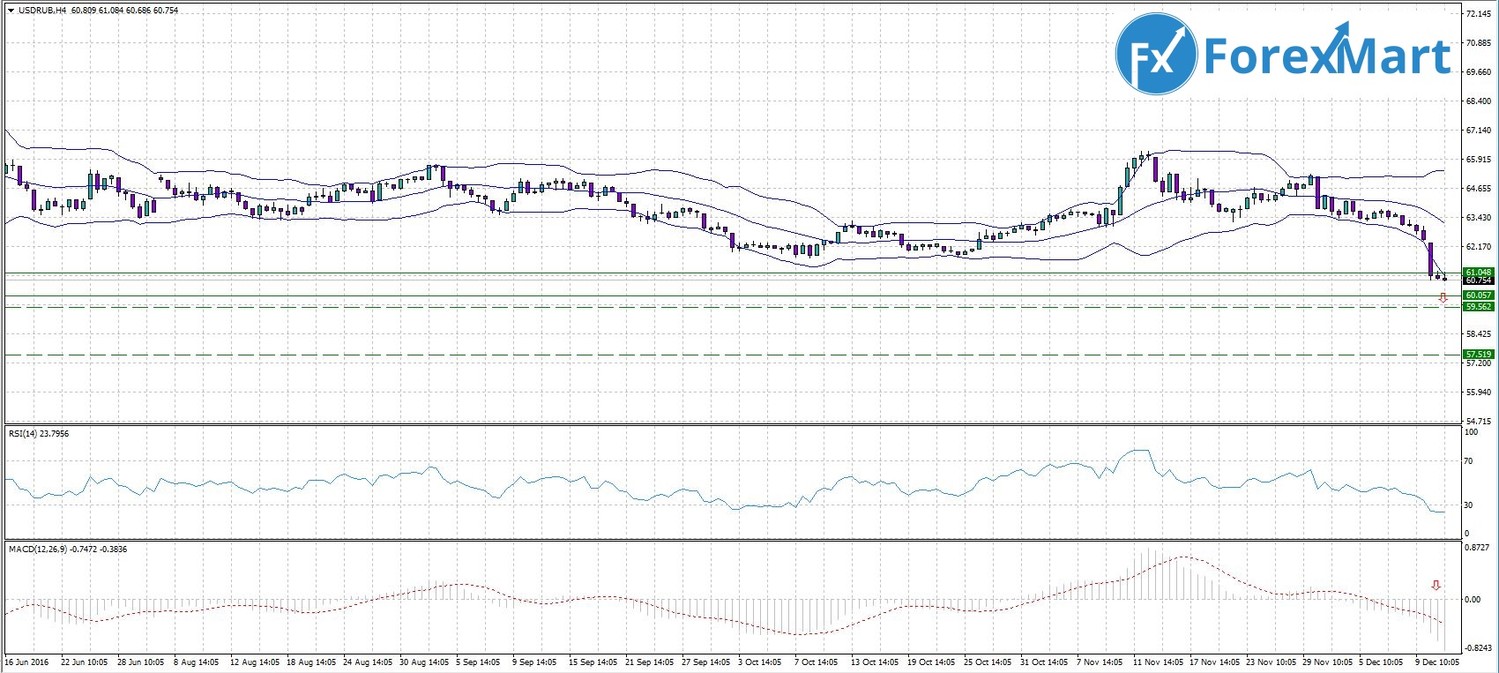Click the MACD 0.8727 axis value

1477,548
